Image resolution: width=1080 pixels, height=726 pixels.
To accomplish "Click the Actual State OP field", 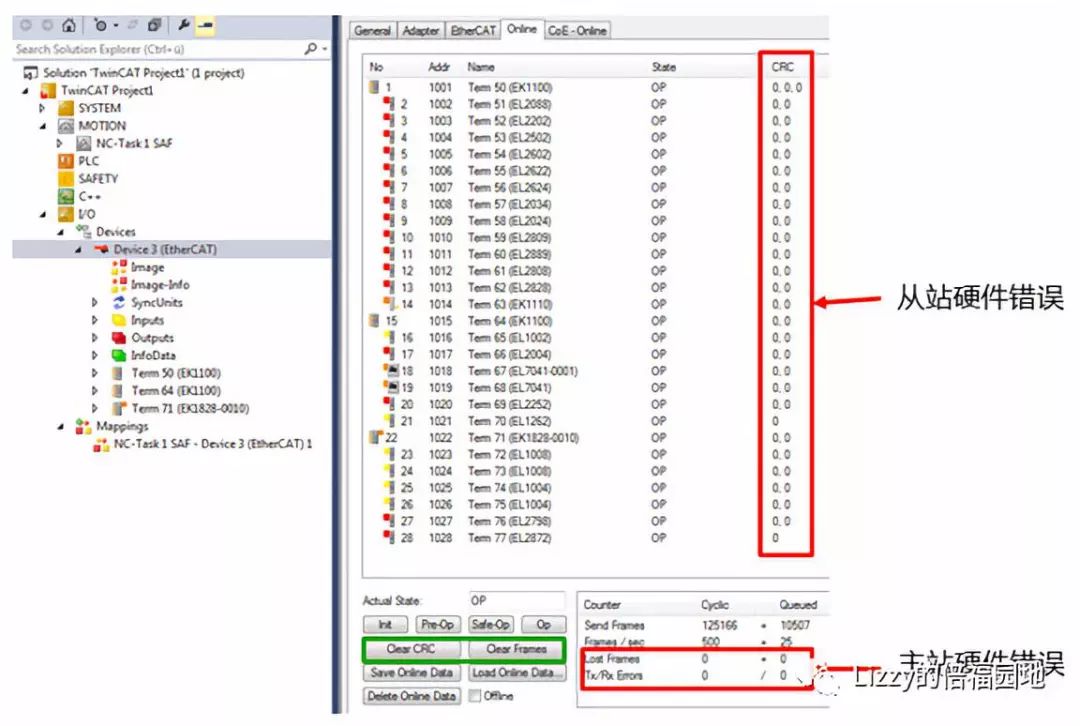I will (x=517, y=601).
